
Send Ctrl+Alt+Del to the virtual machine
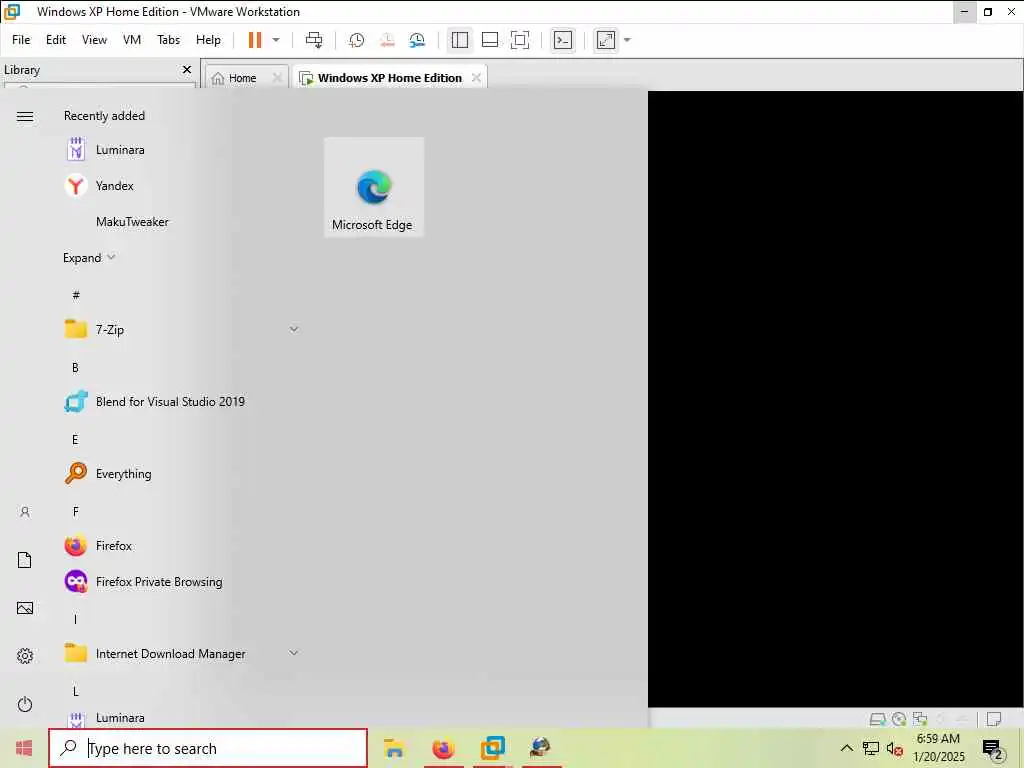pyautogui.click(x=314, y=40)
